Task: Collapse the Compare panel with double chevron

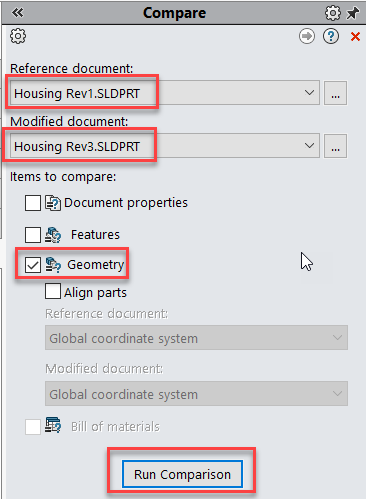Action: 18,13
